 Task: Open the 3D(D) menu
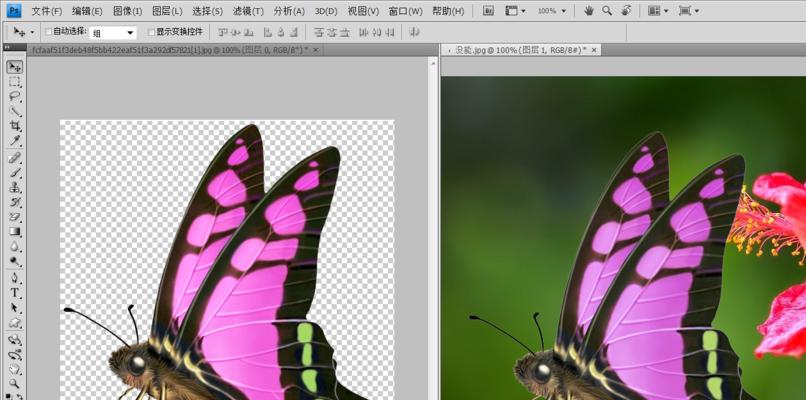[326, 11]
